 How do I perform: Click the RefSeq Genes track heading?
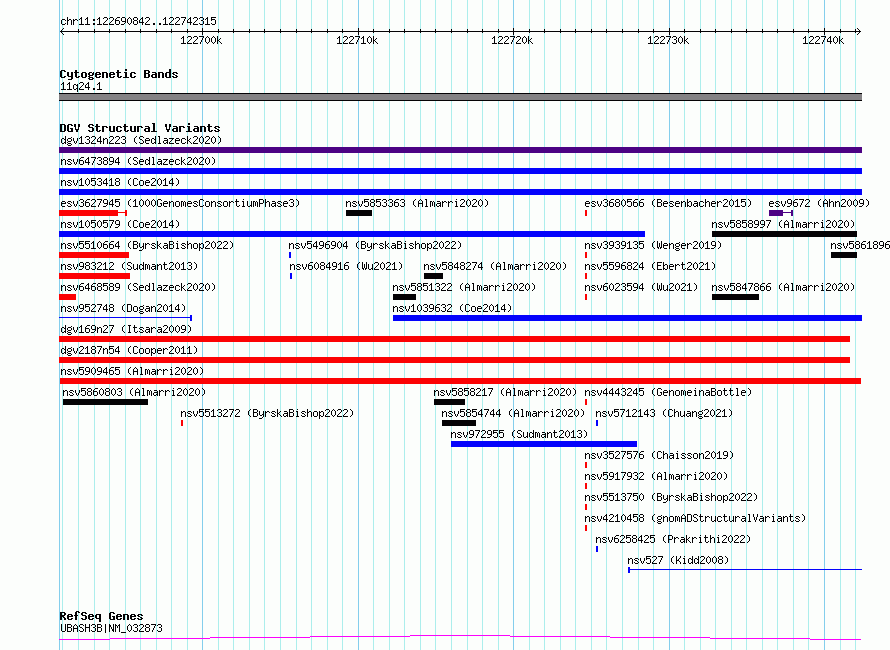[x=101, y=616]
